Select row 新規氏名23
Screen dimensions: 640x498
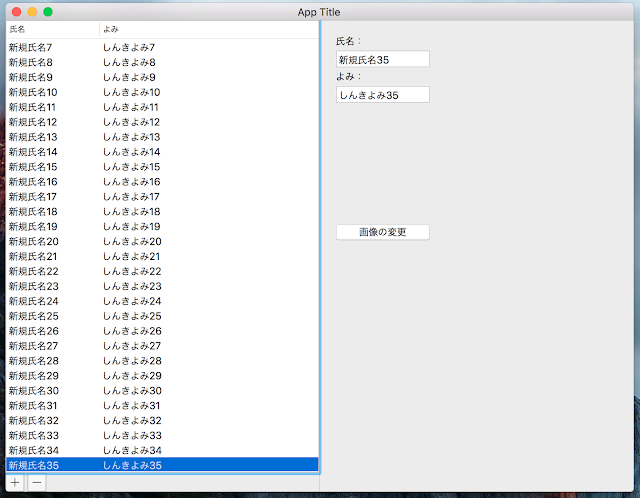click(x=162, y=286)
